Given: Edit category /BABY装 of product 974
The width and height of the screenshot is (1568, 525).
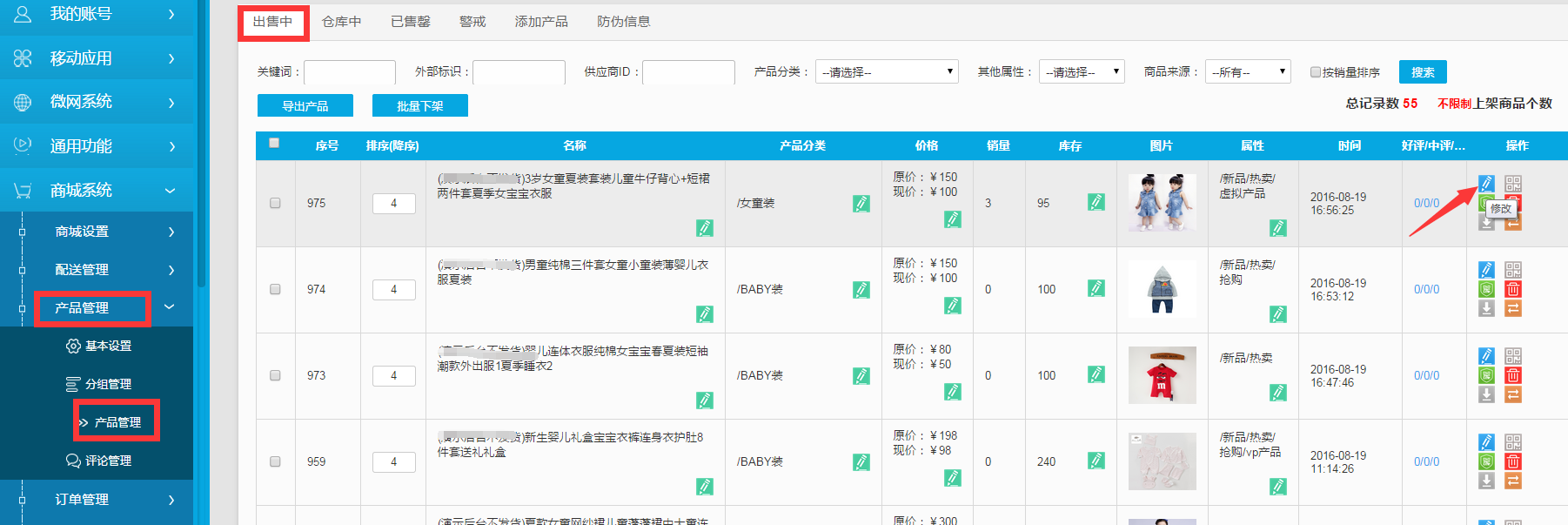Looking at the screenshot, I should [x=861, y=289].
